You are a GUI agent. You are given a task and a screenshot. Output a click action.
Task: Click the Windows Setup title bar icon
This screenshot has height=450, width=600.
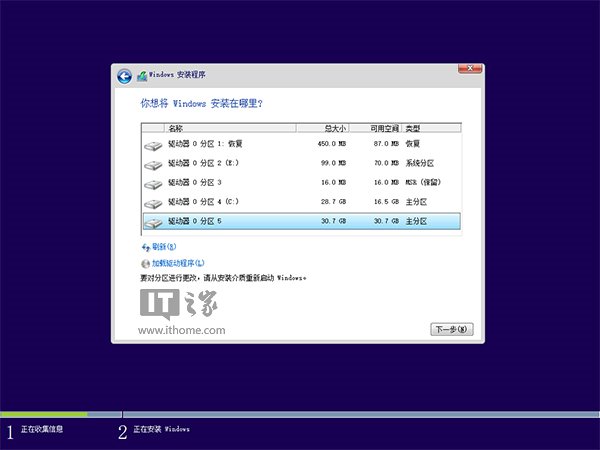click(x=142, y=76)
